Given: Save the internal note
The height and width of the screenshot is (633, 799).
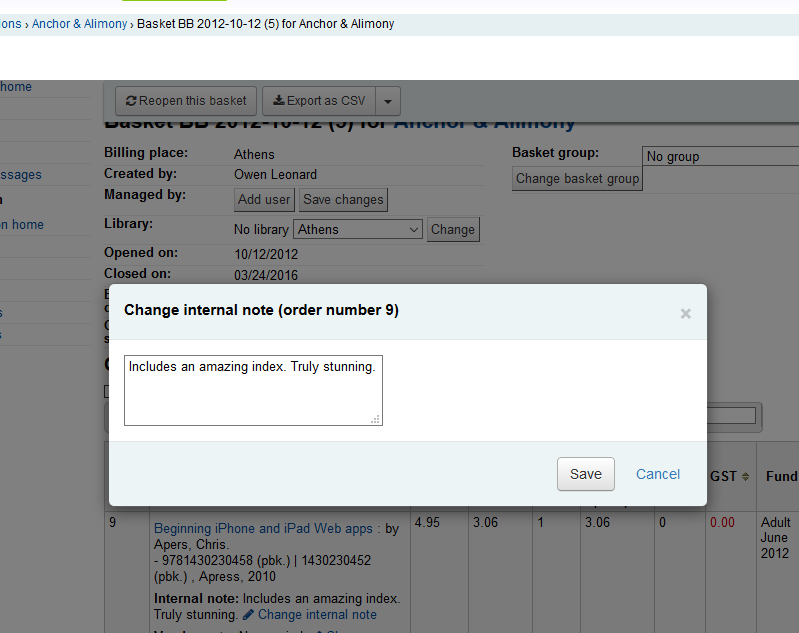Looking at the screenshot, I should click(x=585, y=474).
